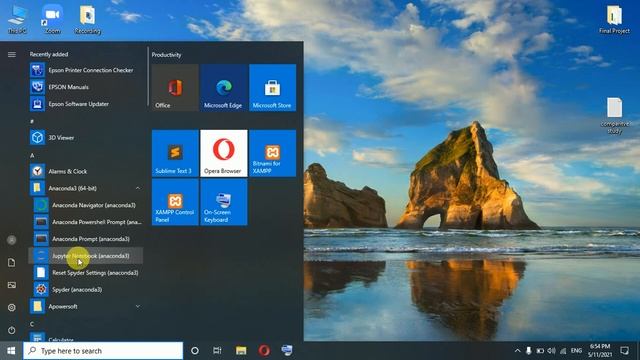Launch Sublime Text 3 tile
Screen dimensions: 640x360
pos(175,153)
